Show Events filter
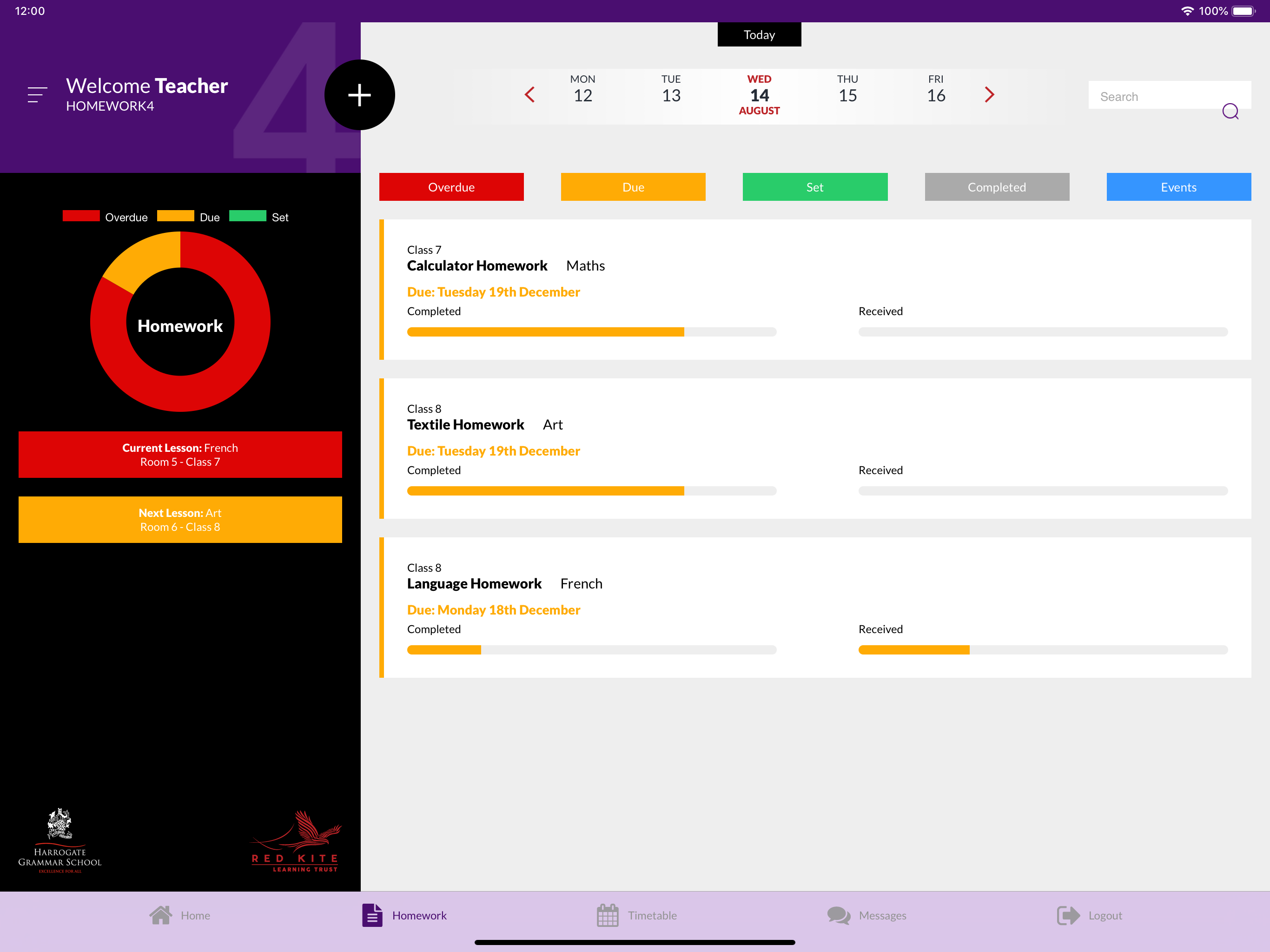The image size is (1270, 952). (x=1178, y=186)
